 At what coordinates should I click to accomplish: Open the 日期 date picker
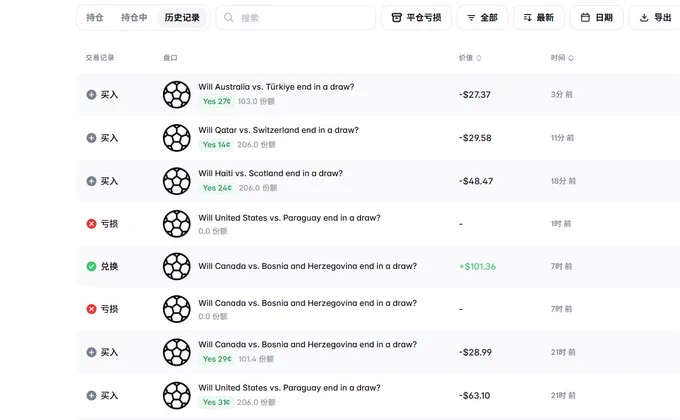596,18
